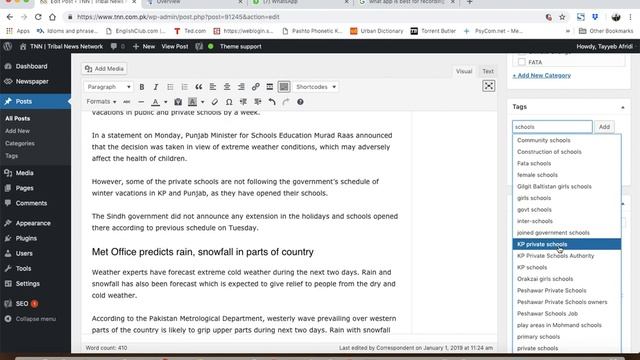This screenshot has width=640, height=360.
Task: Switch to Visual editor tab
Action: coord(464,71)
